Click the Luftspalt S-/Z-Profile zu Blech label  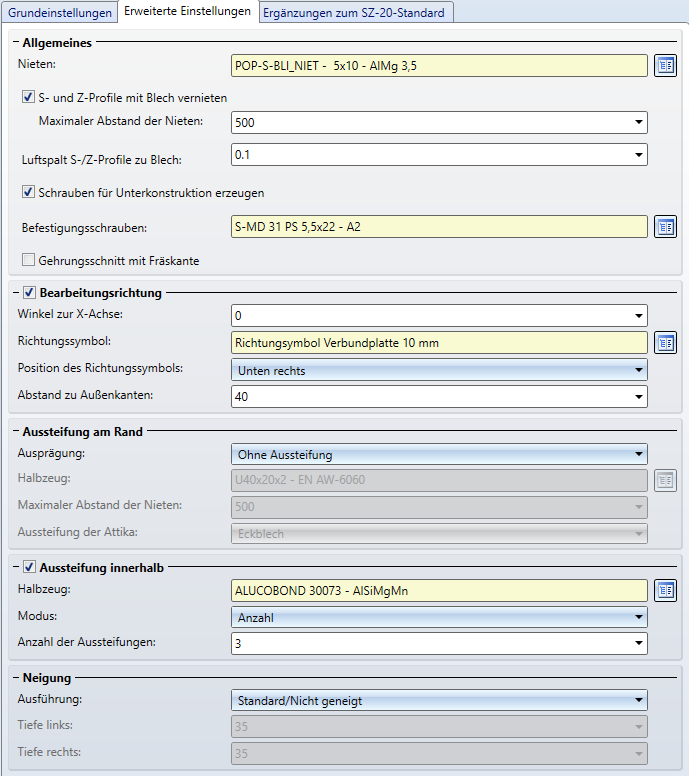click(101, 160)
